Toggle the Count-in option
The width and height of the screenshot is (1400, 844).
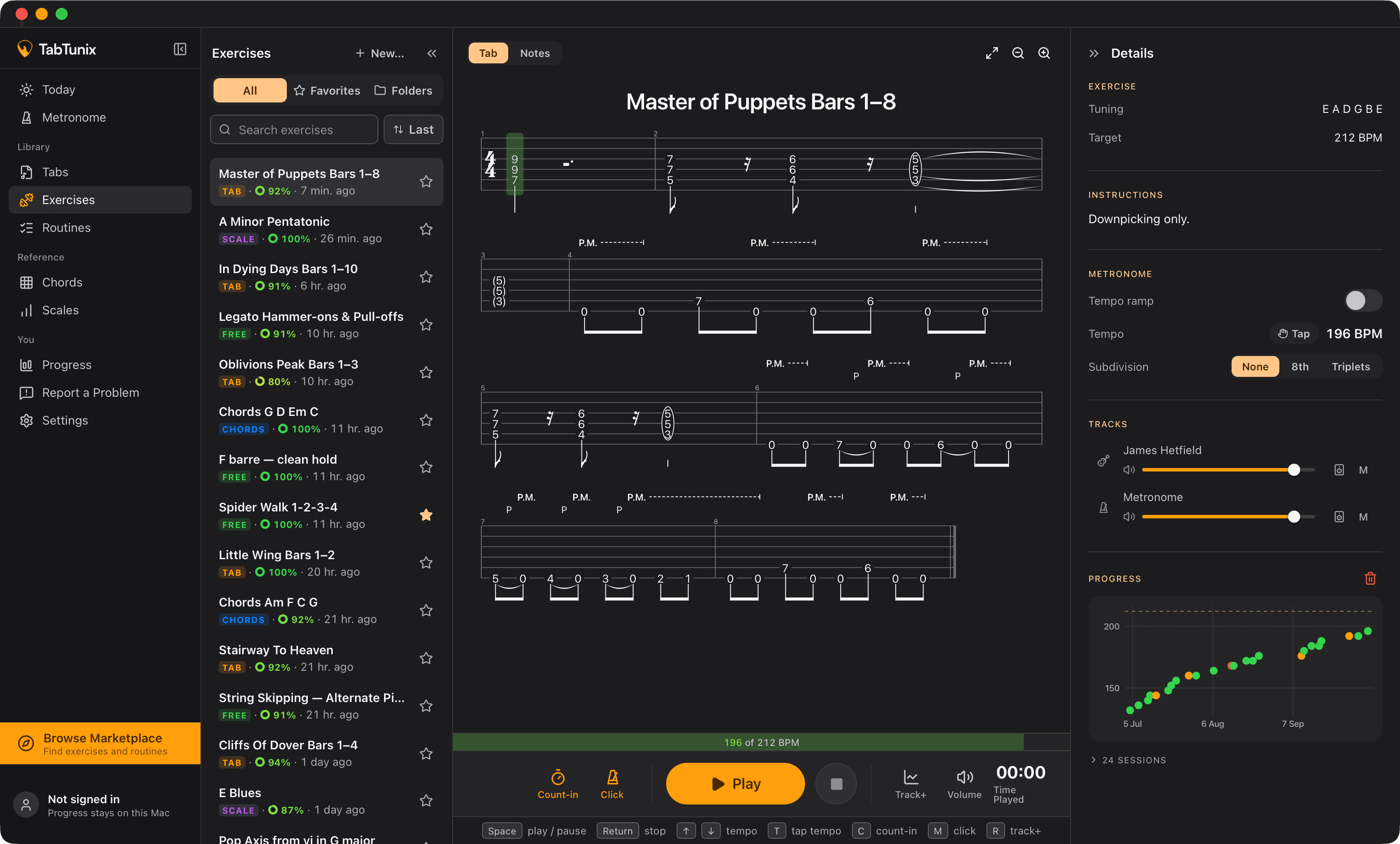tap(557, 784)
